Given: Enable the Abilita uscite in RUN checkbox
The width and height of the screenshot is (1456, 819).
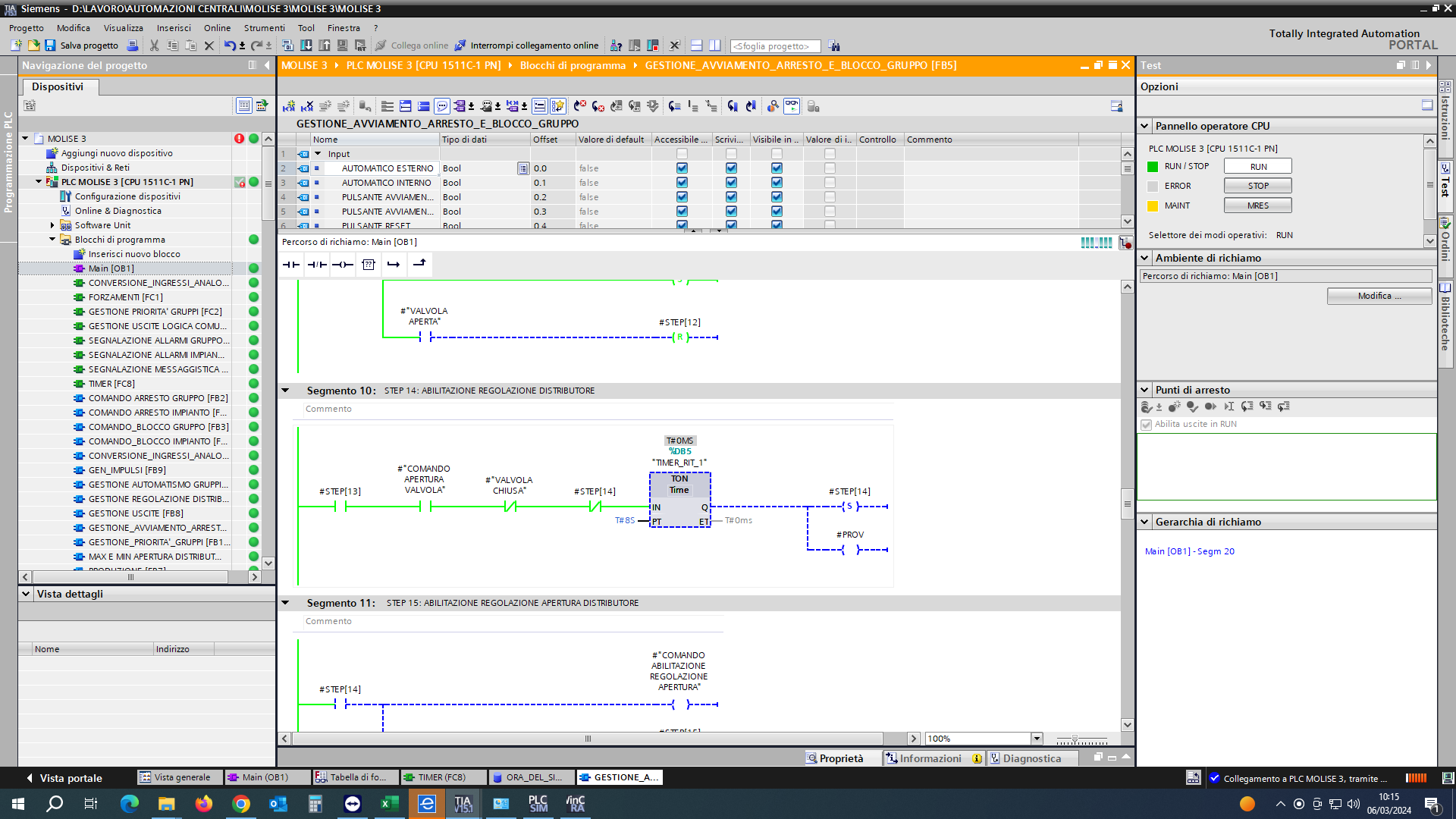Looking at the screenshot, I should pyautogui.click(x=1147, y=425).
